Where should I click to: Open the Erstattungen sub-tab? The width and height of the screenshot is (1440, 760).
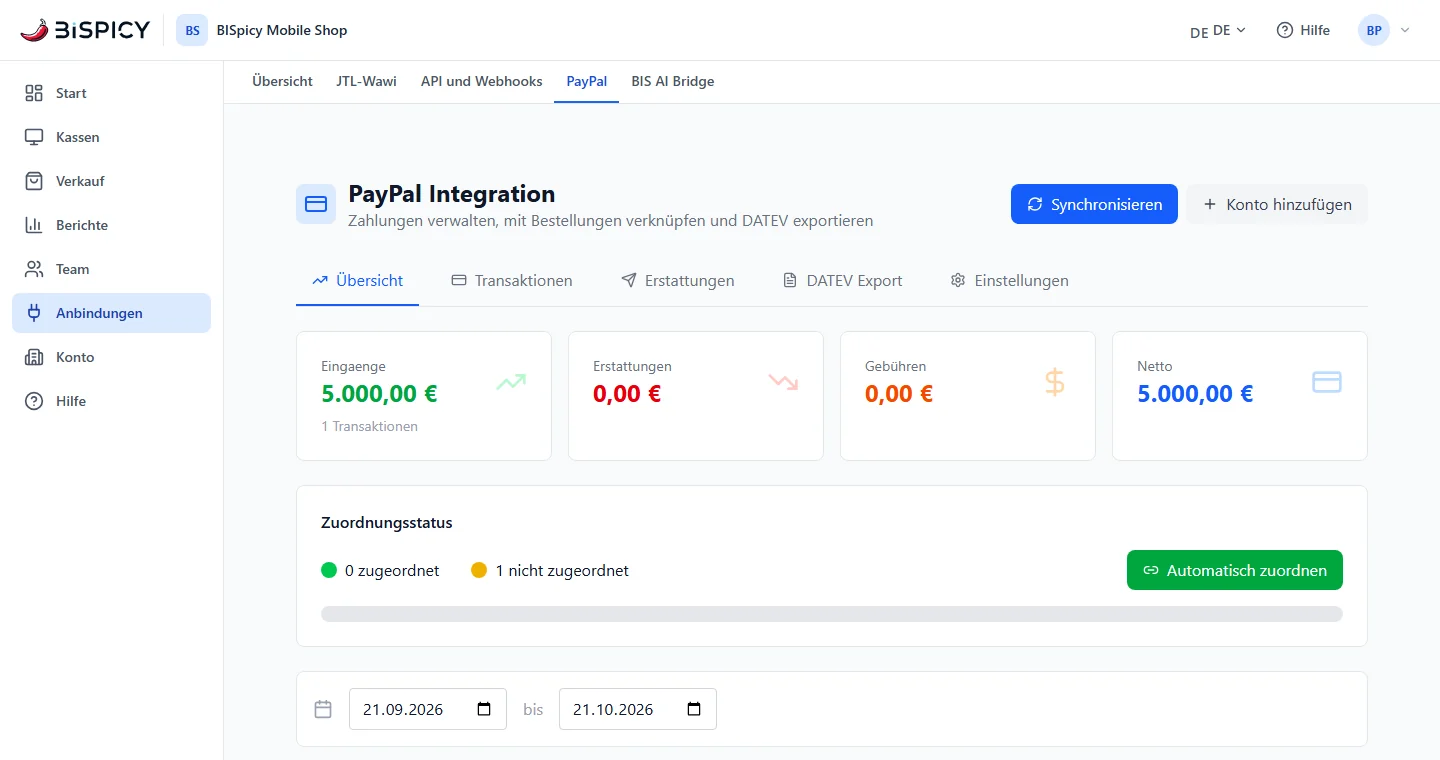[678, 281]
